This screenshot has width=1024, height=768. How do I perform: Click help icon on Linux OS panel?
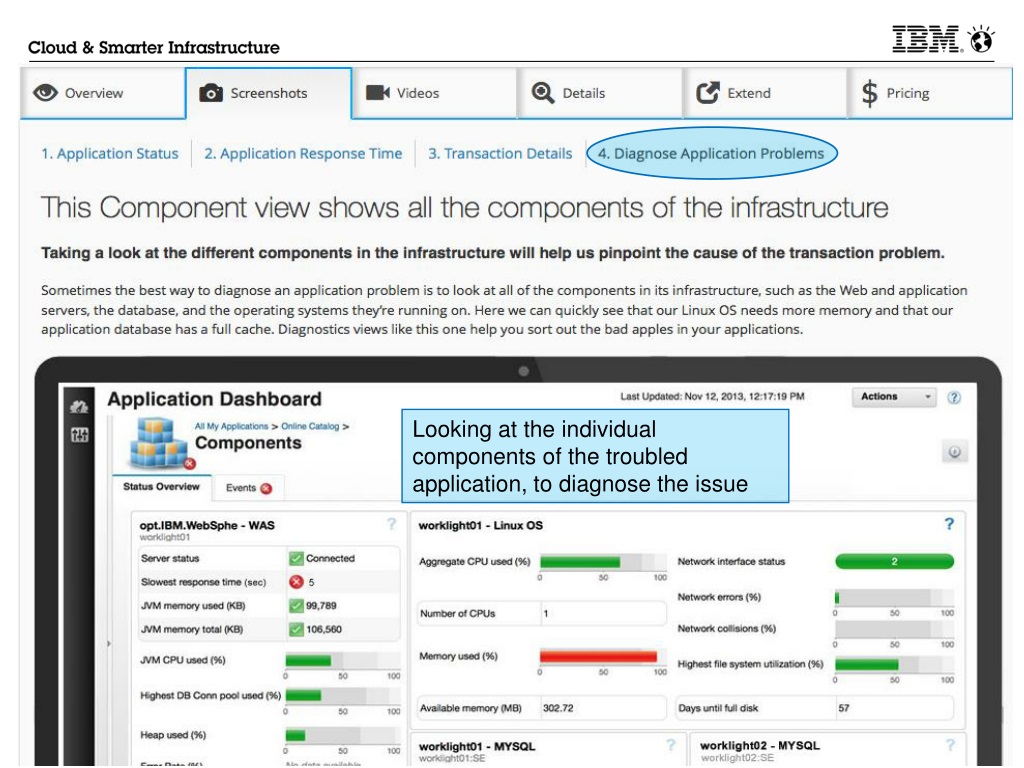[949, 524]
